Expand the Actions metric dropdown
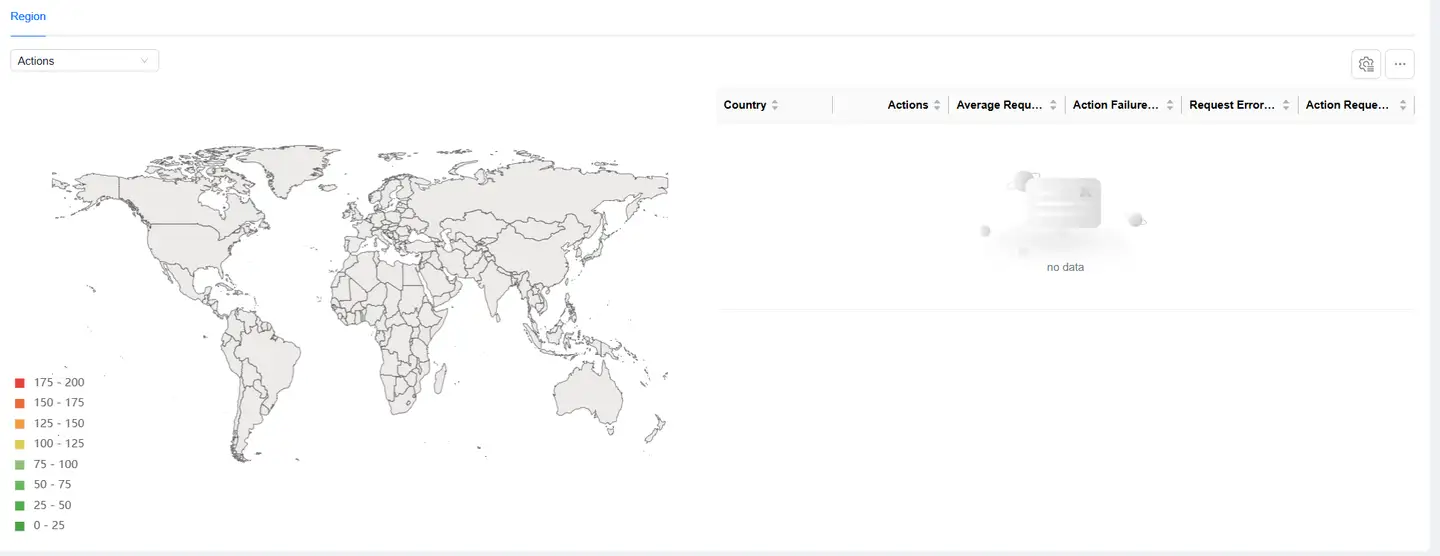Screen dimensions: 1440x556 pyautogui.click(x=84, y=61)
